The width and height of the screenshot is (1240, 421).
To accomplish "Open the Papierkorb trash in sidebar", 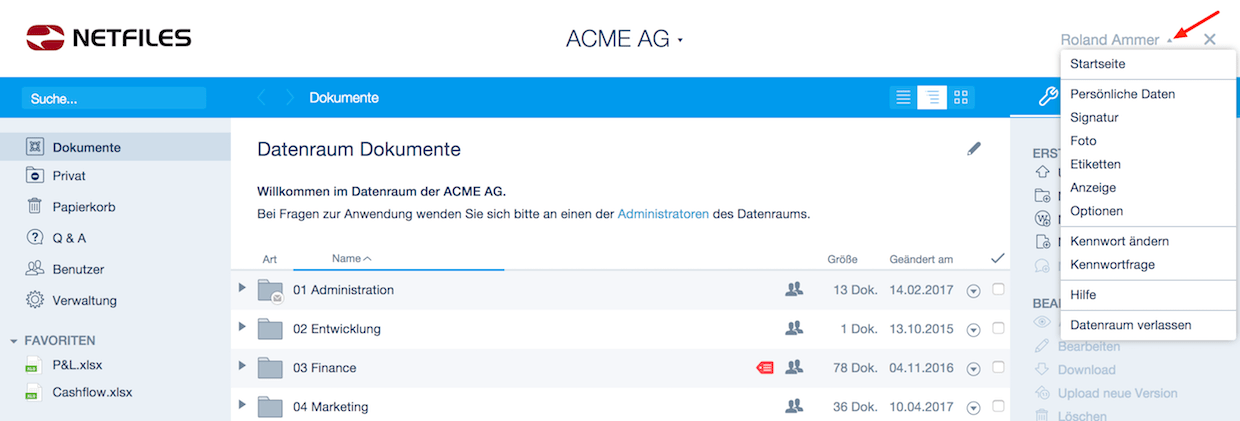I will pos(84,207).
